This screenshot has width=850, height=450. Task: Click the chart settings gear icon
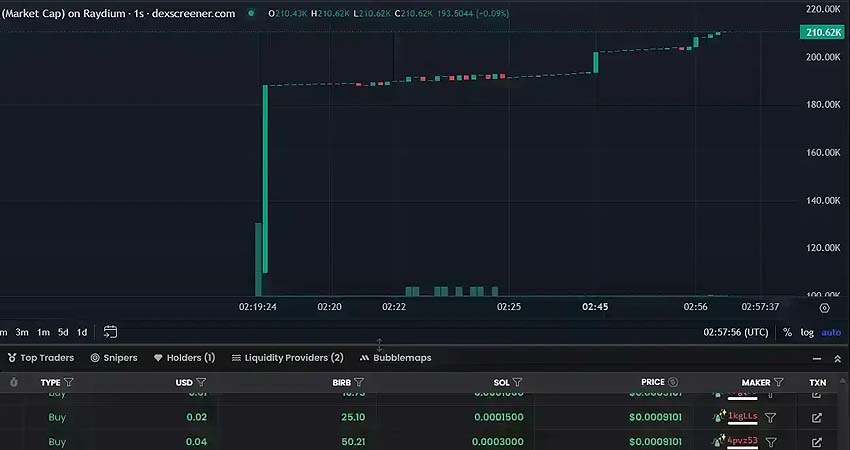point(824,308)
